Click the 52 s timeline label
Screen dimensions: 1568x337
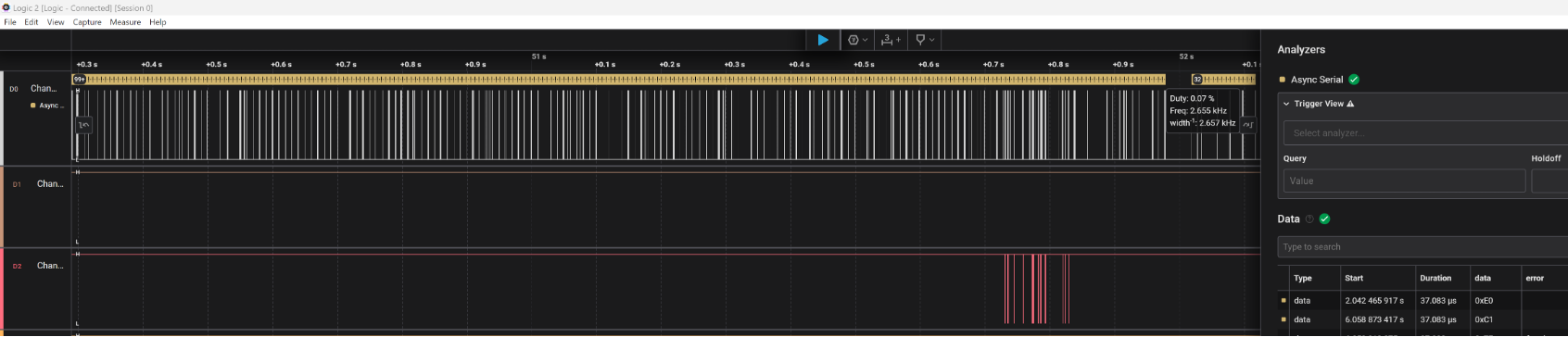point(1185,56)
